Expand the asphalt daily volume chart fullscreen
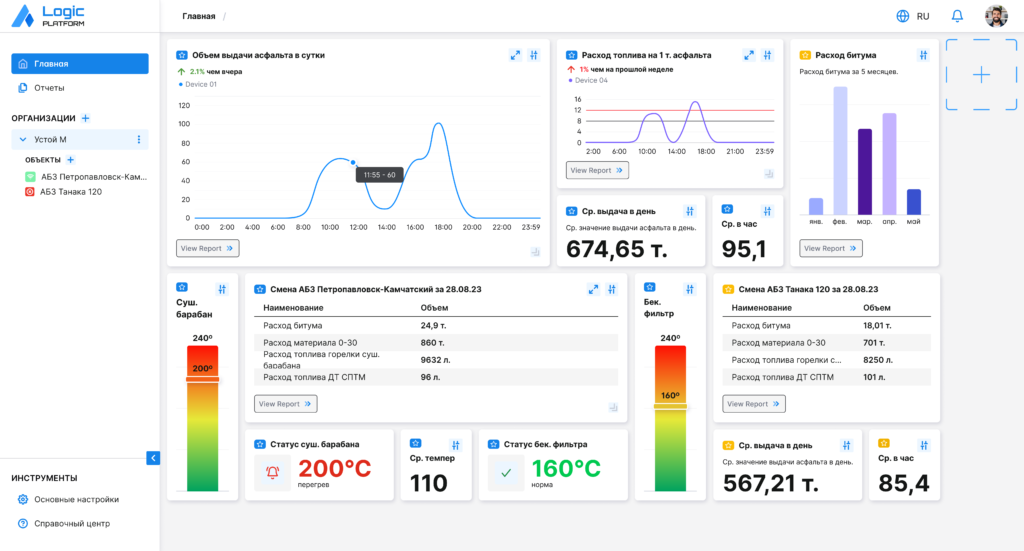The height and width of the screenshot is (551, 1024). click(515, 55)
